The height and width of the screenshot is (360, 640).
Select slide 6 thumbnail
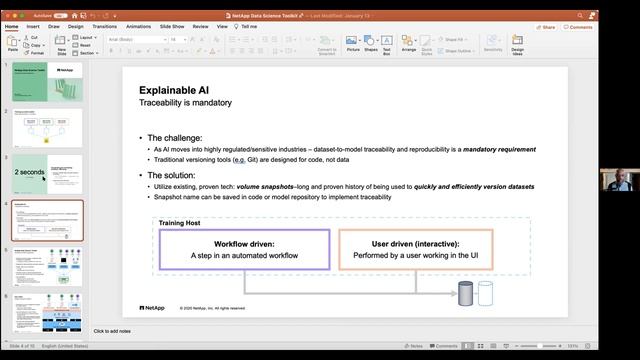47,313
